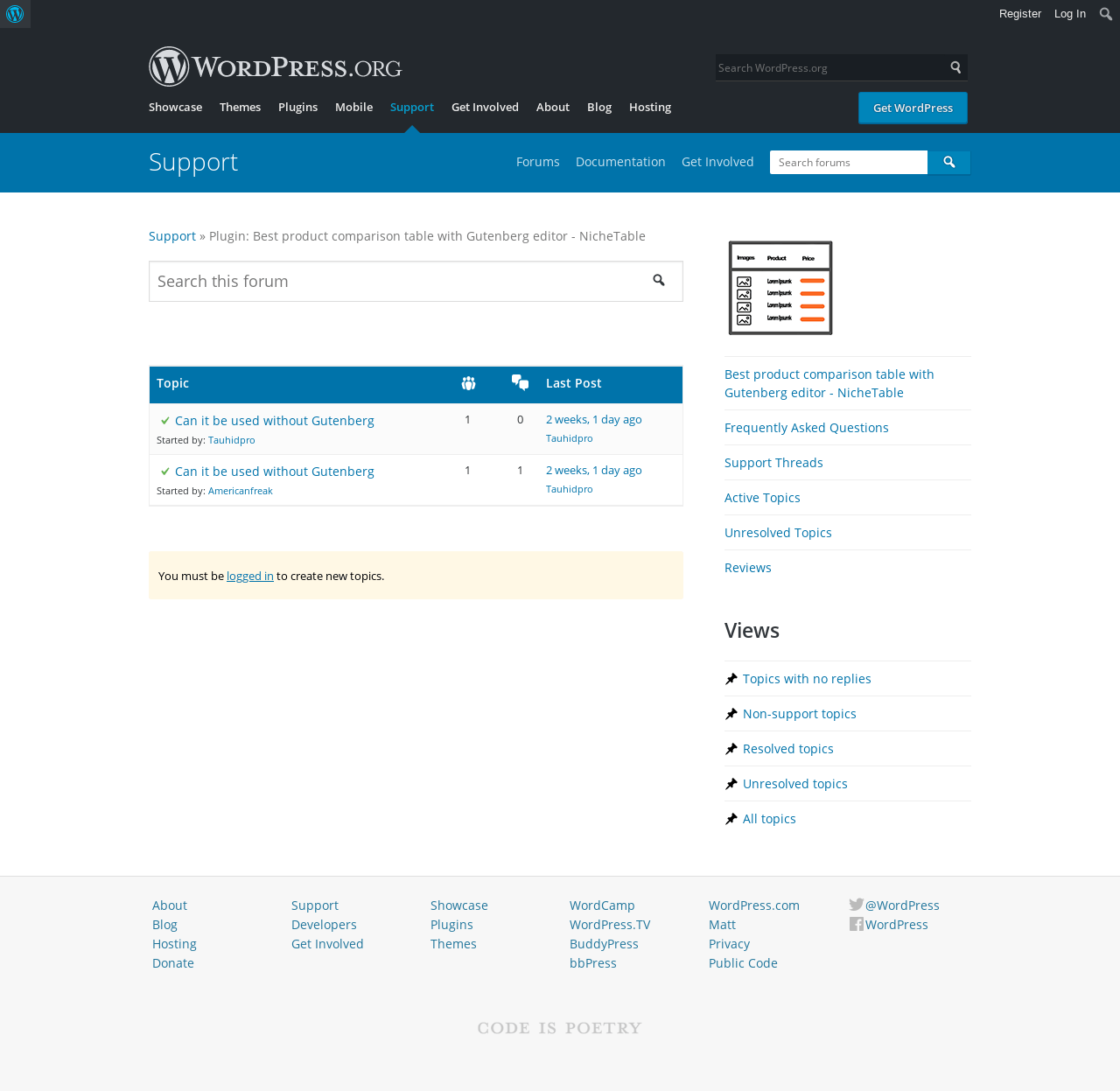Image resolution: width=1120 pixels, height=1091 pixels.
Task: Click the resolved checkmark on Americanfreak's topic
Action: 165,472
